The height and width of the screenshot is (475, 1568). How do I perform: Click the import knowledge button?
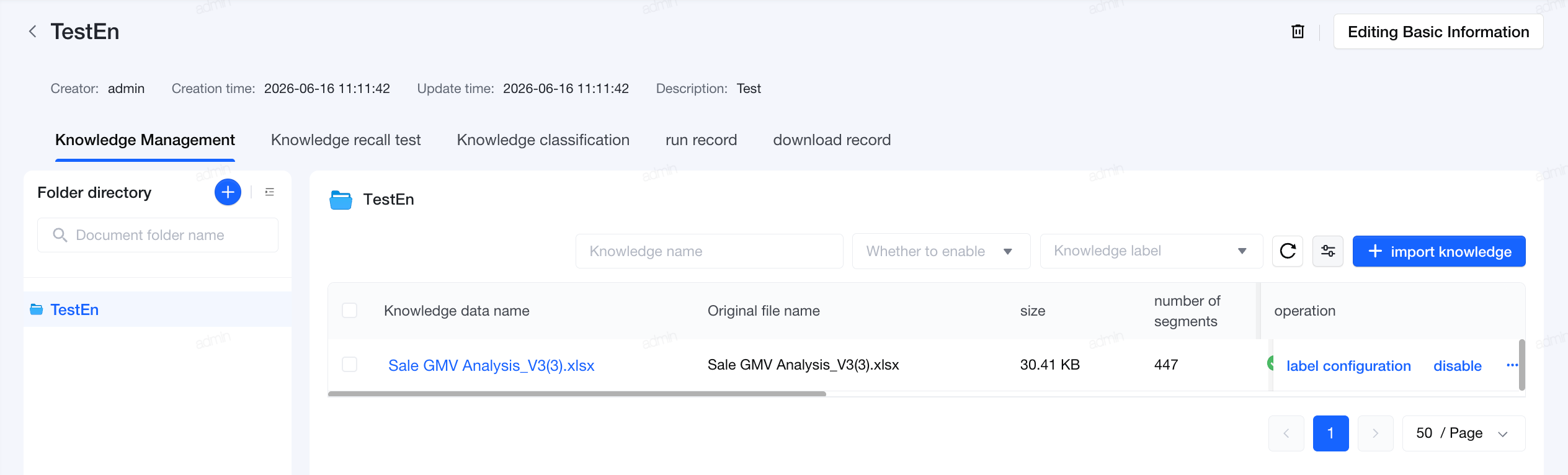coord(1439,251)
